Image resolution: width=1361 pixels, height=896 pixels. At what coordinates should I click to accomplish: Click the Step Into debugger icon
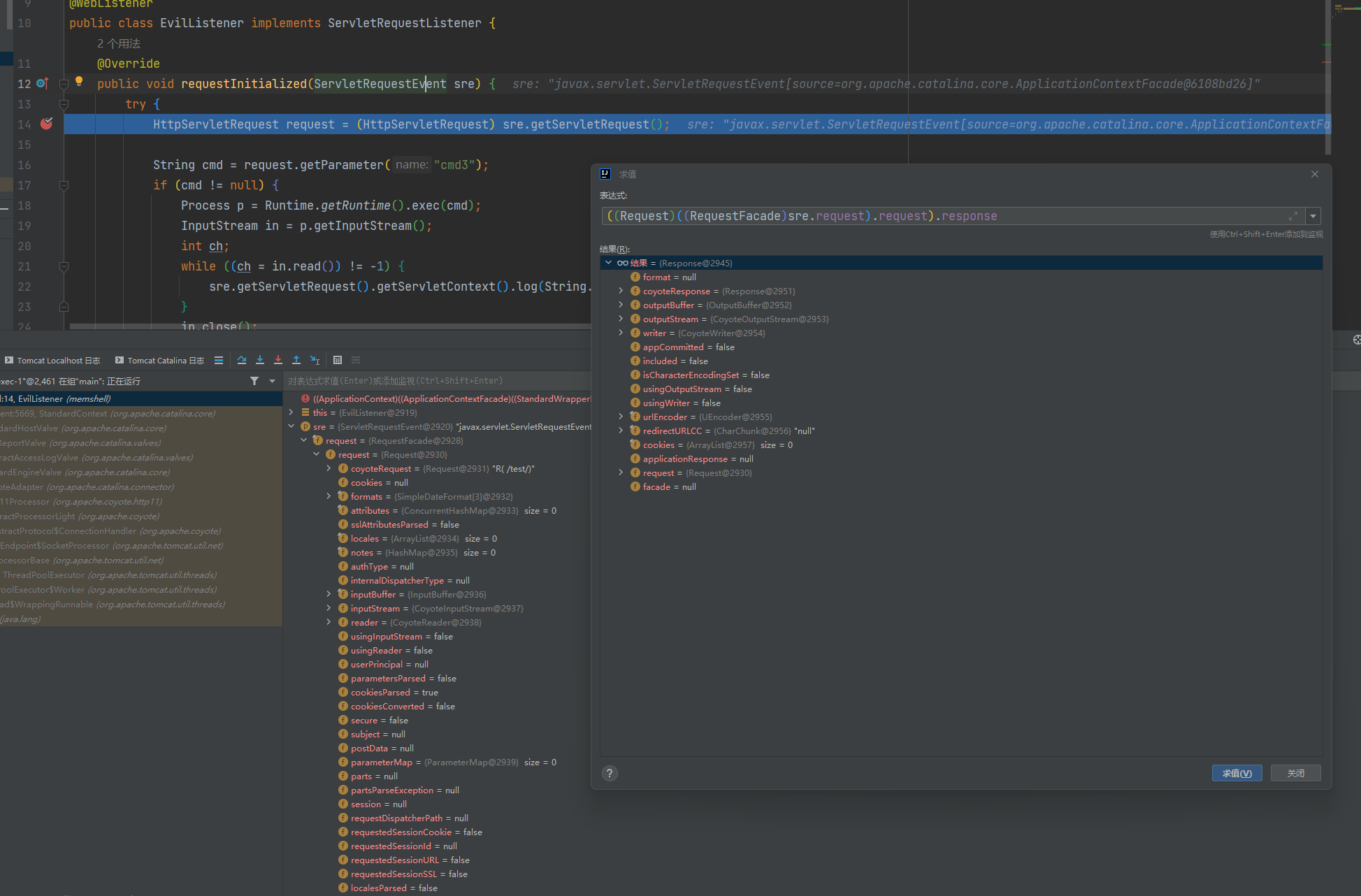click(260, 361)
